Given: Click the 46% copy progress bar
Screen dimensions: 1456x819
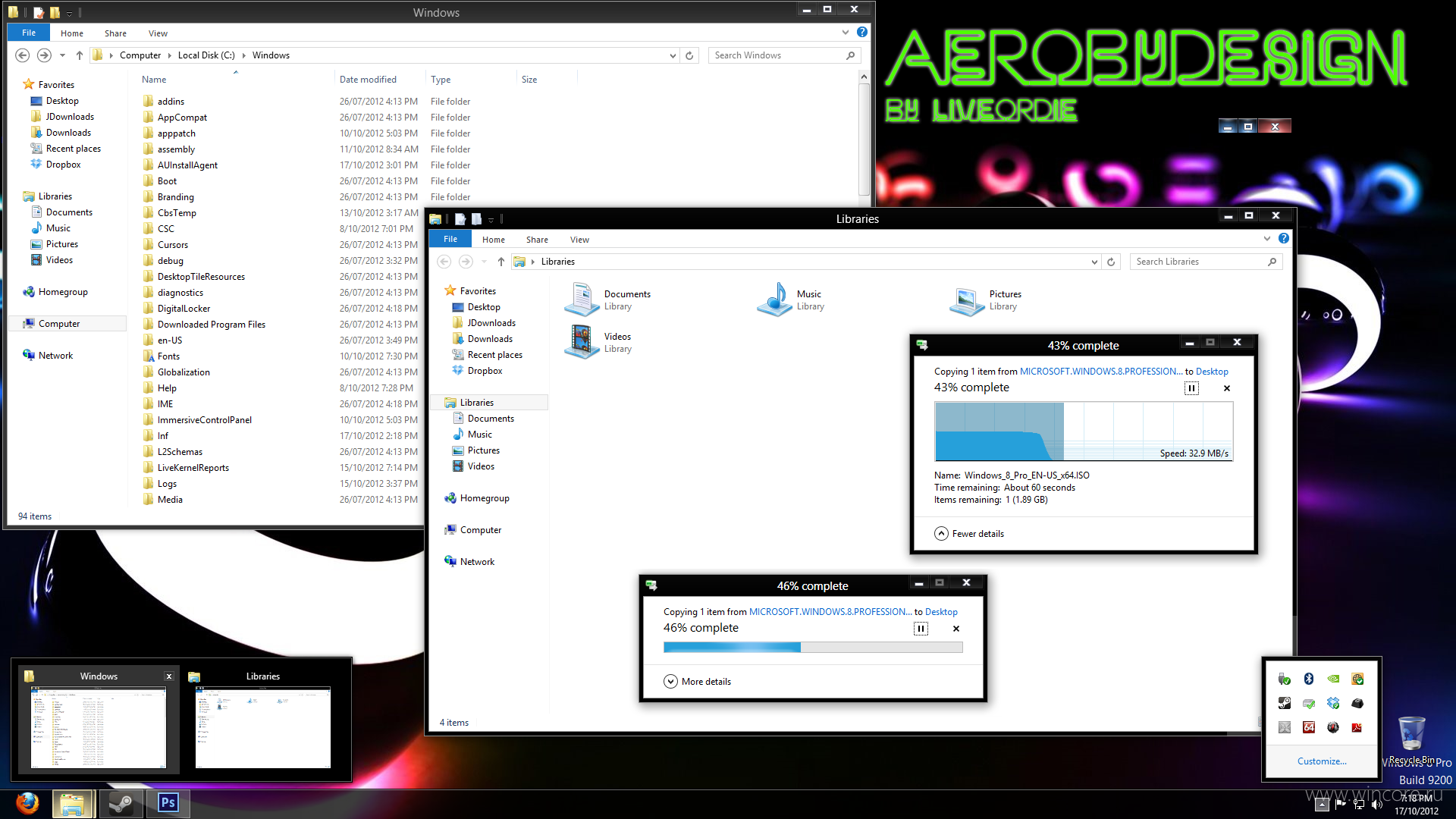Looking at the screenshot, I should pyautogui.click(x=813, y=647).
